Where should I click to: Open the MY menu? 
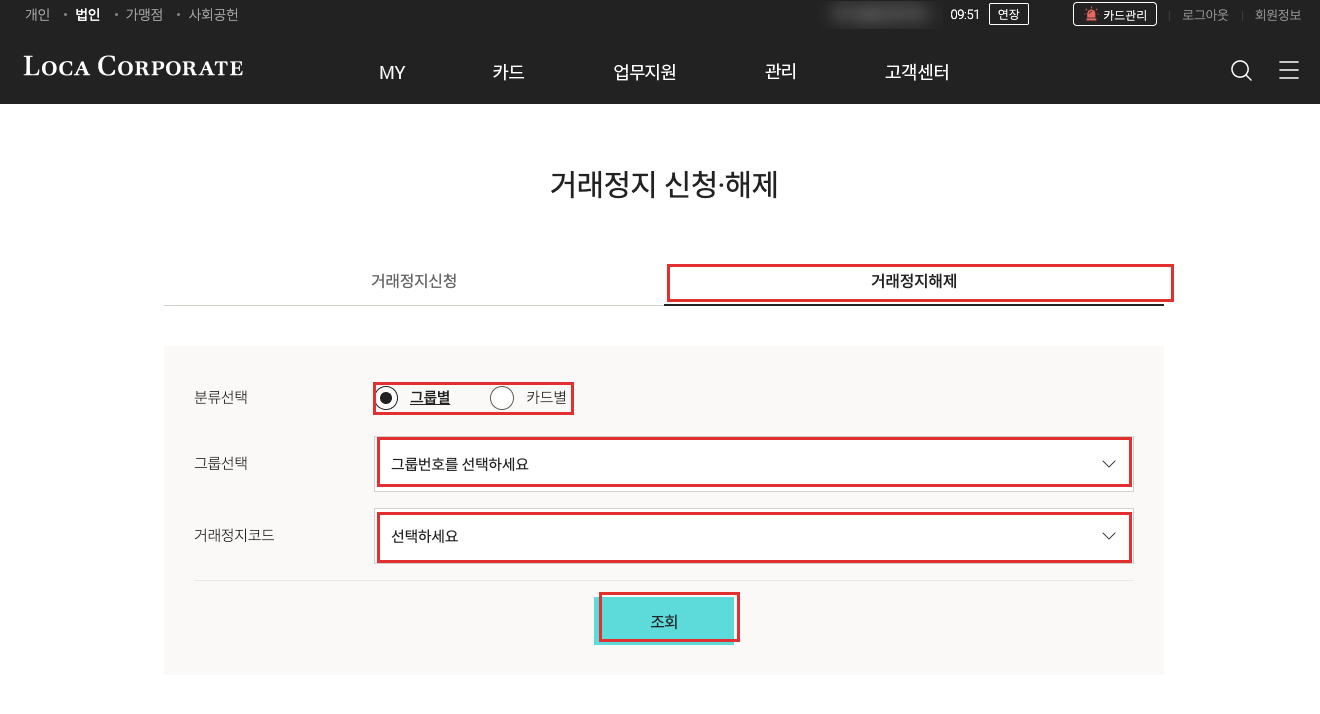(x=392, y=72)
